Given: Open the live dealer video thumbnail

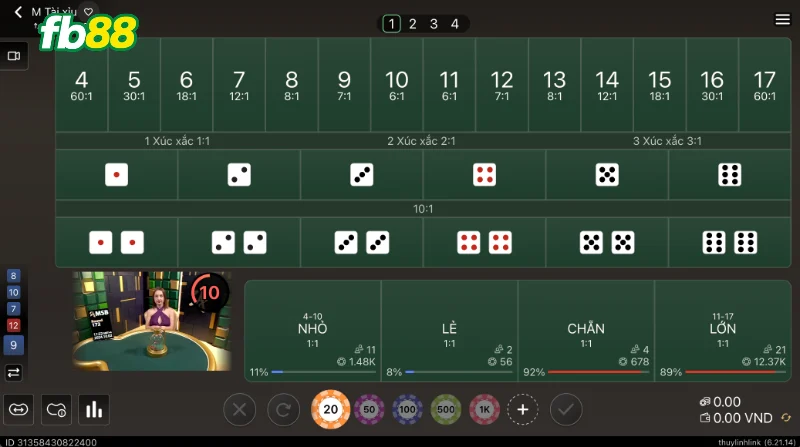Looking at the screenshot, I should pyautogui.click(x=152, y=321).
